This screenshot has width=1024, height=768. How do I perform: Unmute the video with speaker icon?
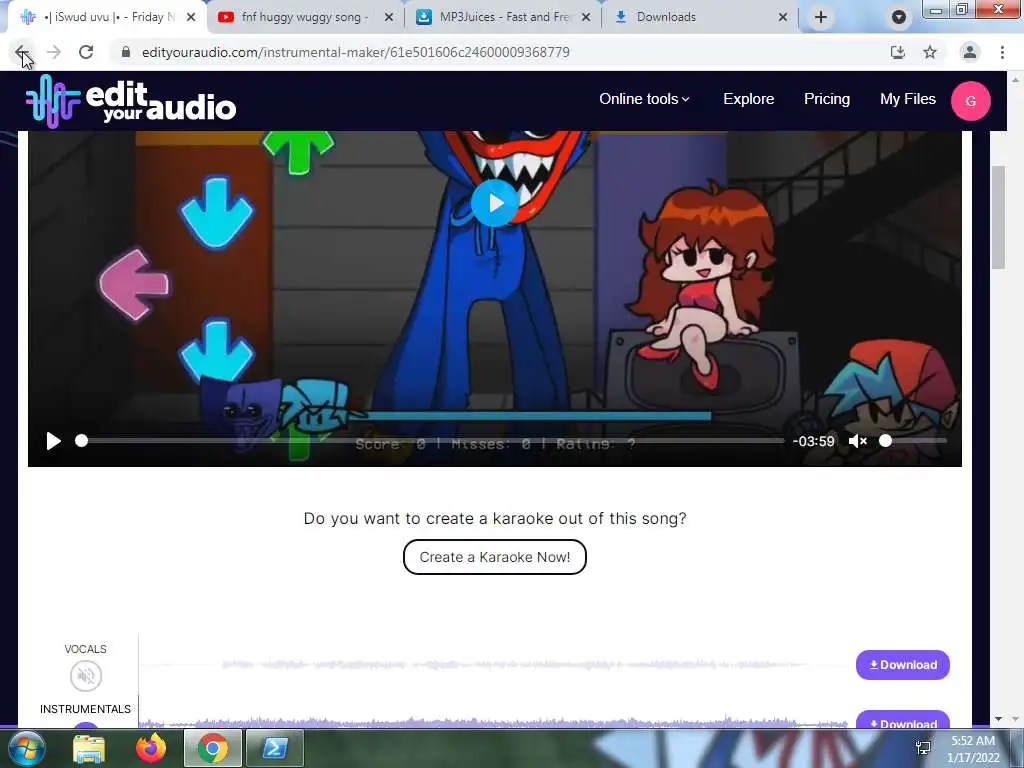pyautogui.click(x=857, y=441)
